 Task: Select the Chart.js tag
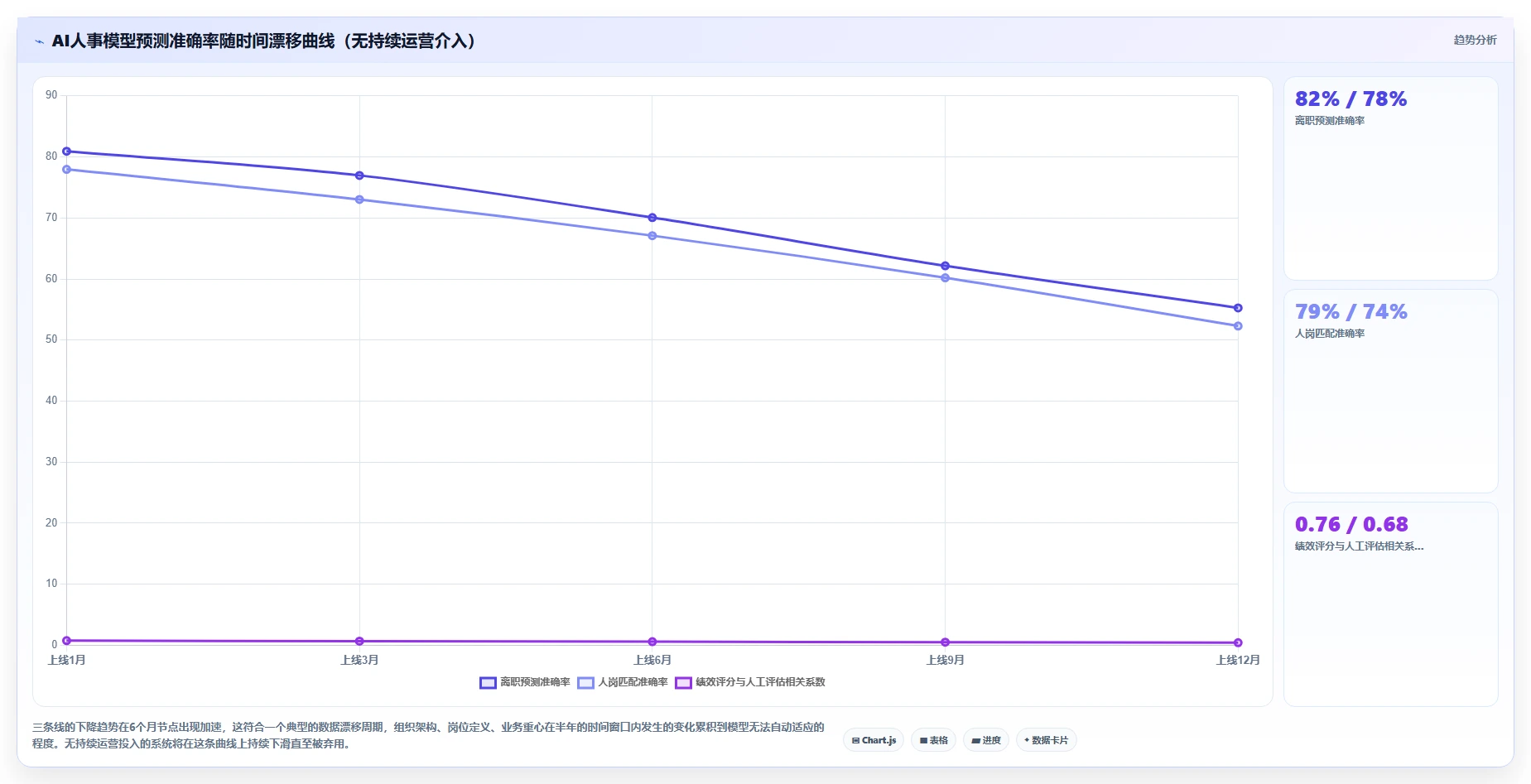point(874,740)
